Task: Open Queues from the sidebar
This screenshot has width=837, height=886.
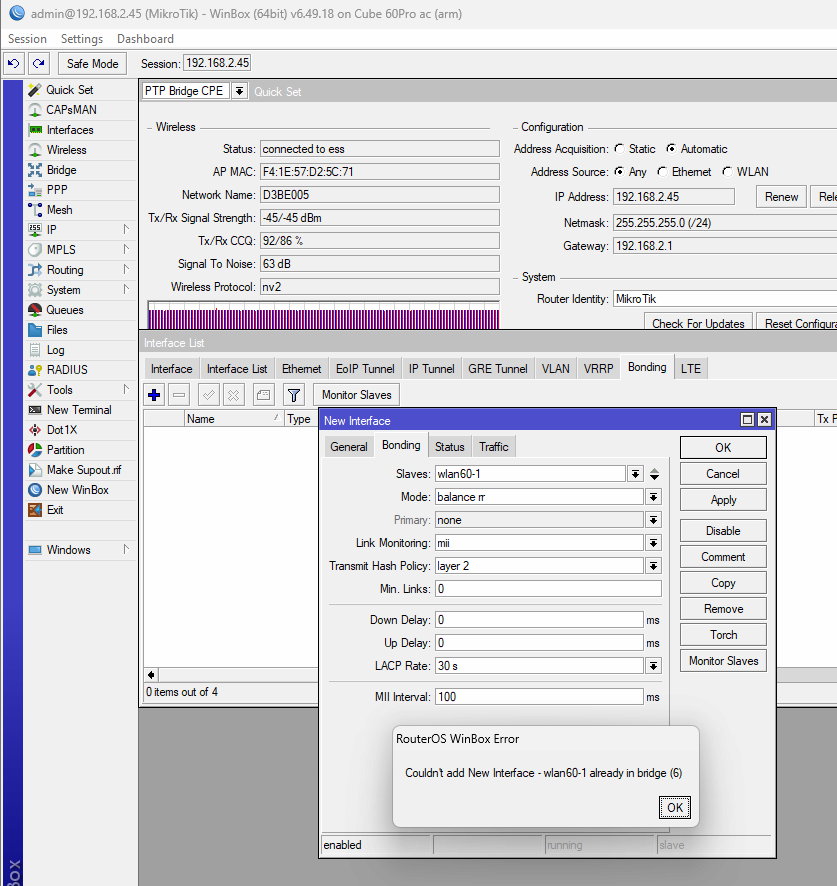Action: [64, 310]
